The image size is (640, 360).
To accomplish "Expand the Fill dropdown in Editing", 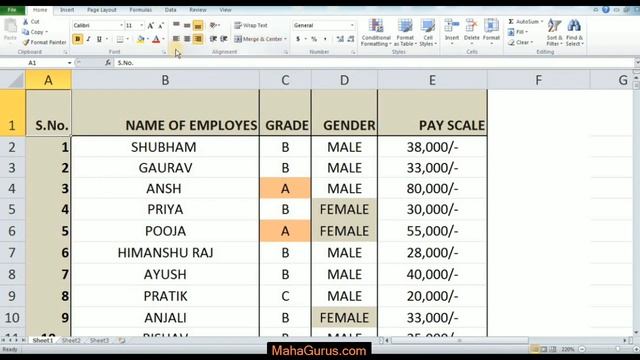I will (x=527, y=32).
